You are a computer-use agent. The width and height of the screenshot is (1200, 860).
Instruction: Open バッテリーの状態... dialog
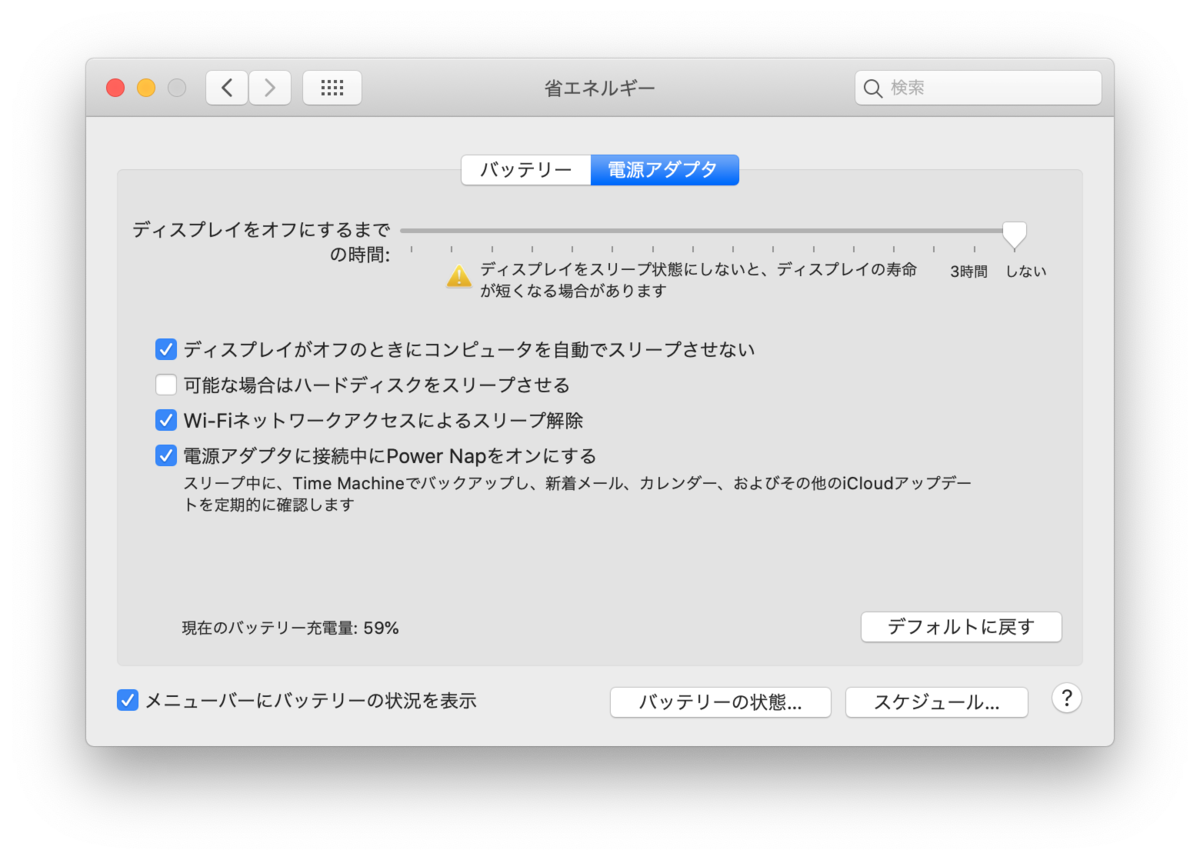(720, 702)
